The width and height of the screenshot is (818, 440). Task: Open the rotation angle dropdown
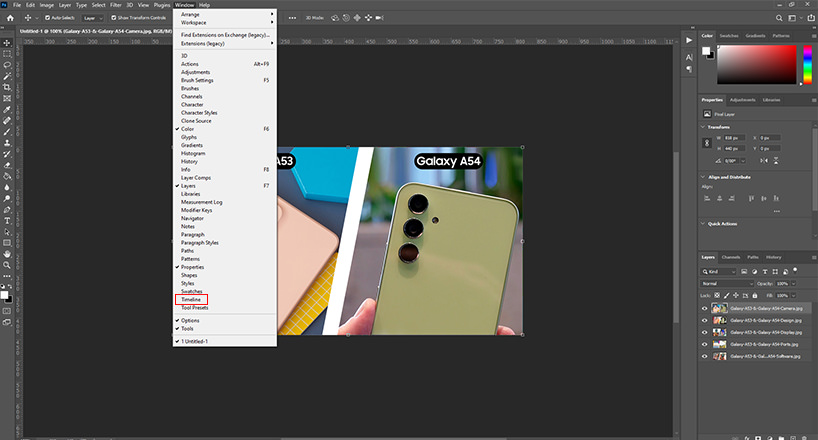coord(743,161)
